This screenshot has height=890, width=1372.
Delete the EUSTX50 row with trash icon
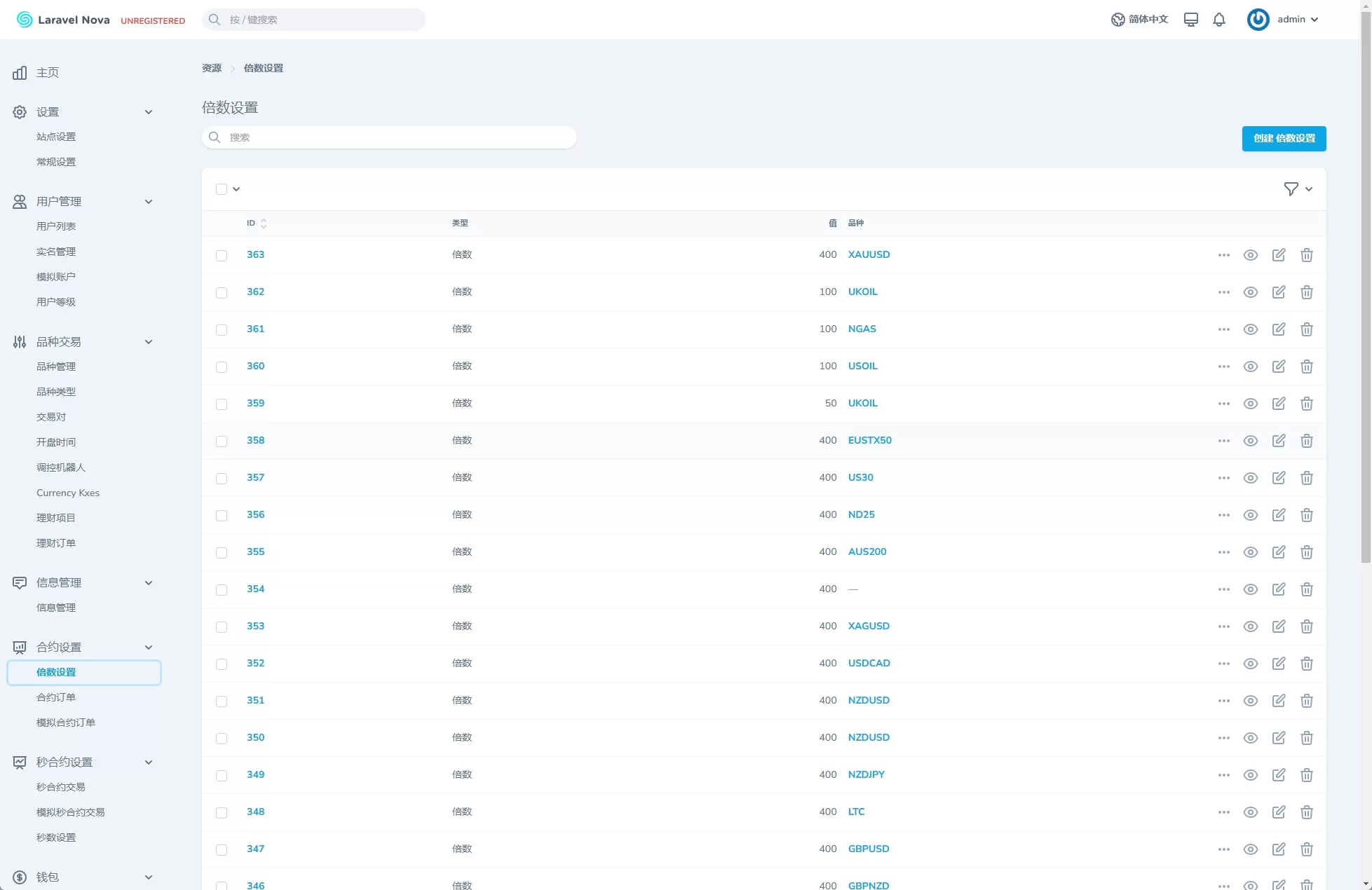tap(1306, 441)
